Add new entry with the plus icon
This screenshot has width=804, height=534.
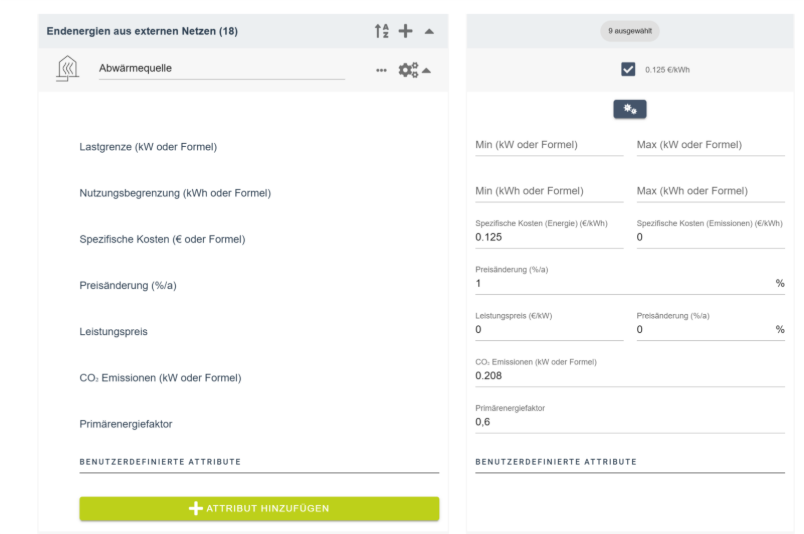click(405, 31)
